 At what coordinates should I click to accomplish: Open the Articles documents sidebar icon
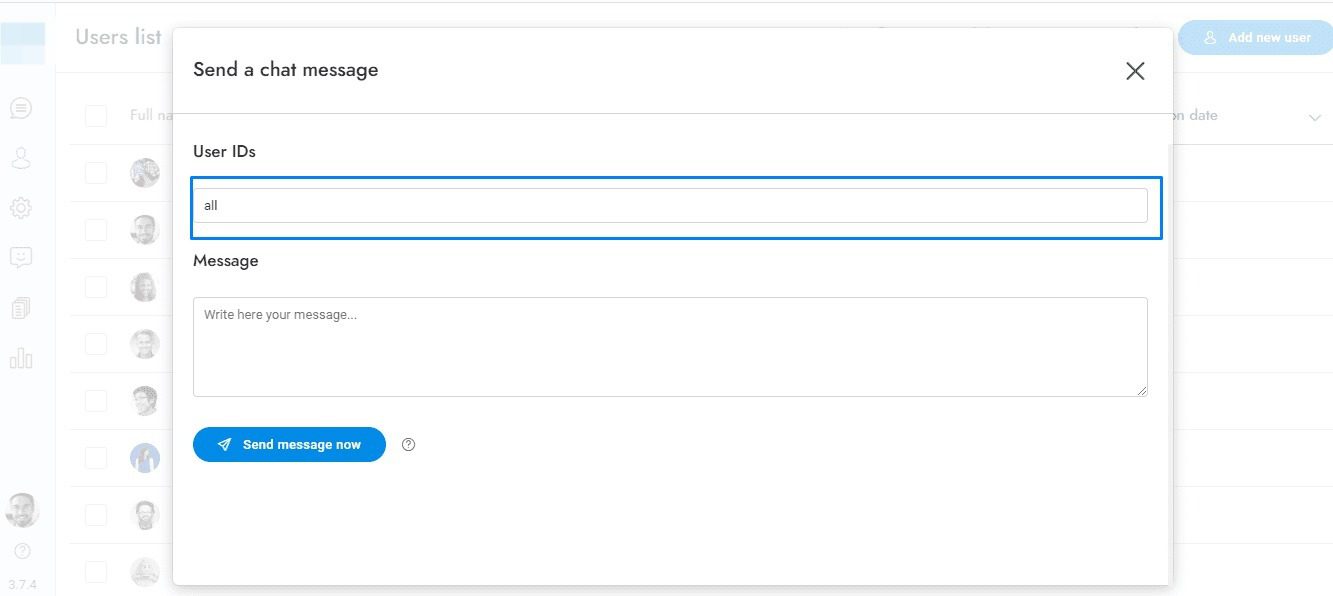(20, 308)
